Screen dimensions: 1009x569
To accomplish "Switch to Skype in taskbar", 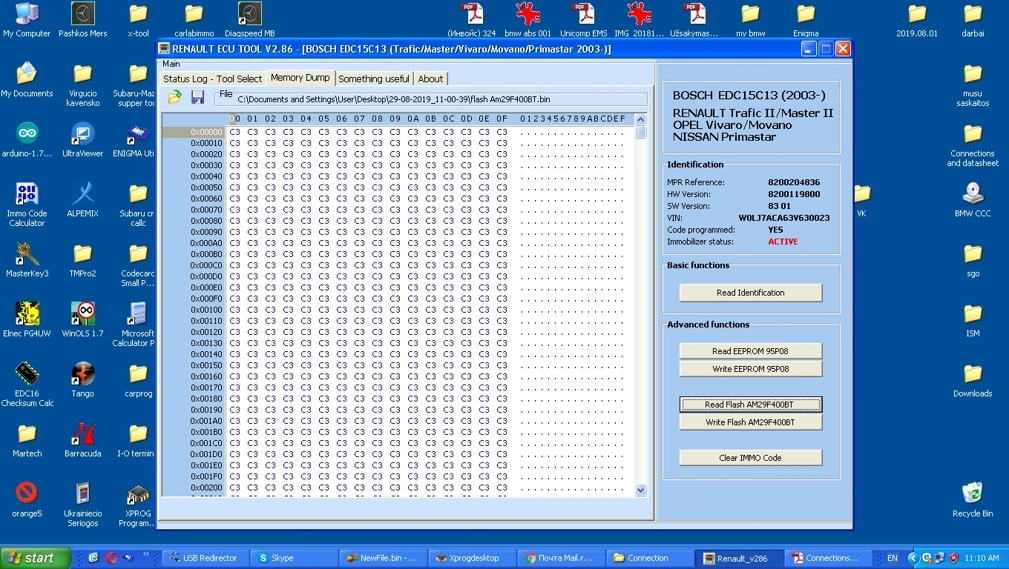I will coord(293,558).
